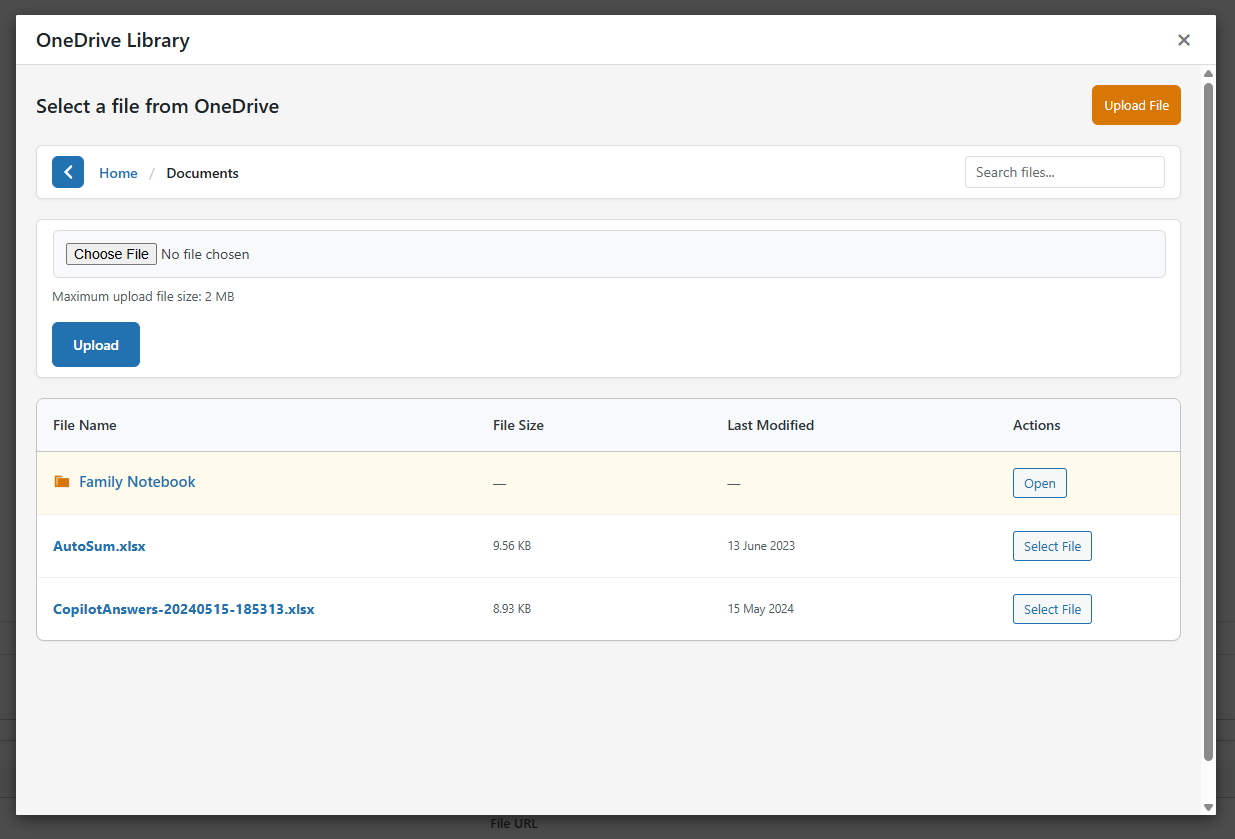1235x839 pixels.
Task: Click the Documents breadcrumb item
Action: tap(202, 172)
